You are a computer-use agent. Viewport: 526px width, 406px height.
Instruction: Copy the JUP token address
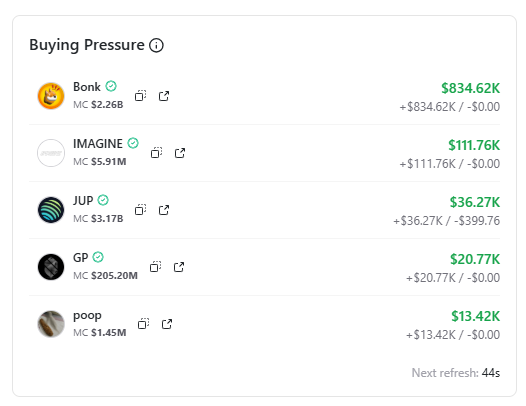click(140, 210)
